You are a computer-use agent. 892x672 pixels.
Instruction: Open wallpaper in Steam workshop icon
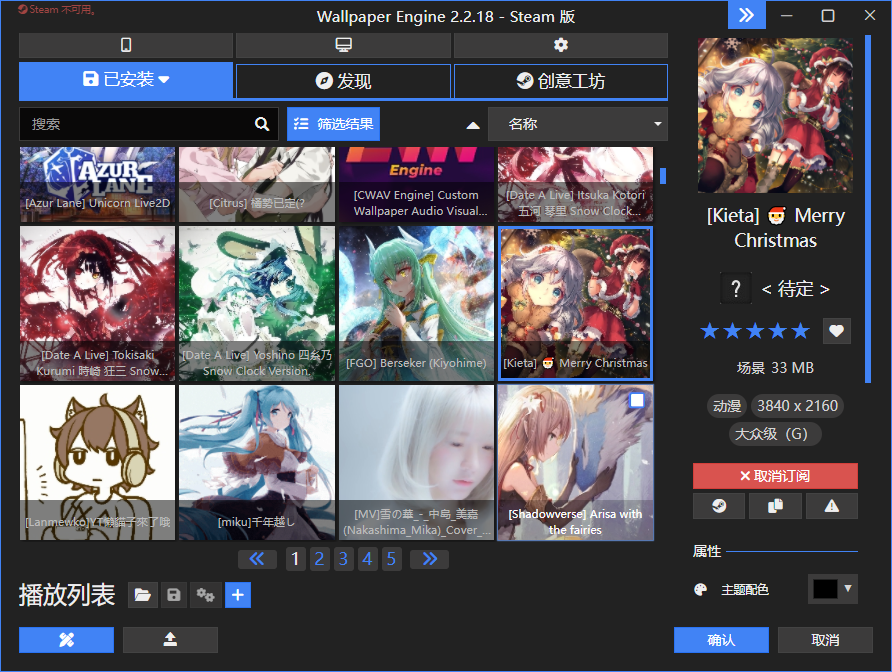719,506
